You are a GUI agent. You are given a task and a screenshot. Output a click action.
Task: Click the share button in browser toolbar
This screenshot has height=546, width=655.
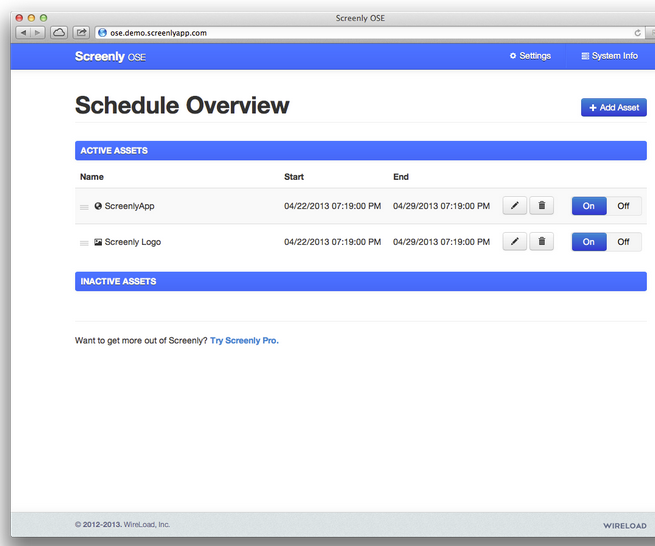[81, 33]
